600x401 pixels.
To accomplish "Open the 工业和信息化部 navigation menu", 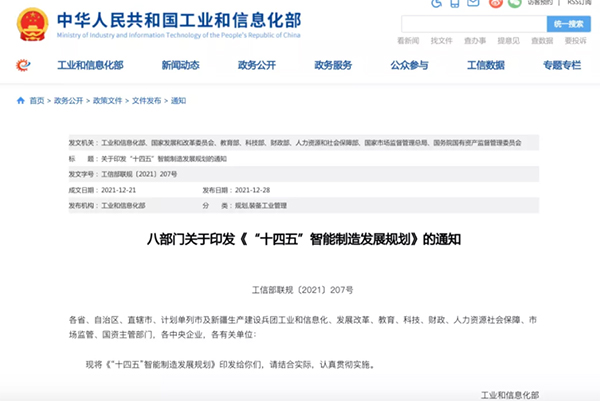I will pos(90,65).
